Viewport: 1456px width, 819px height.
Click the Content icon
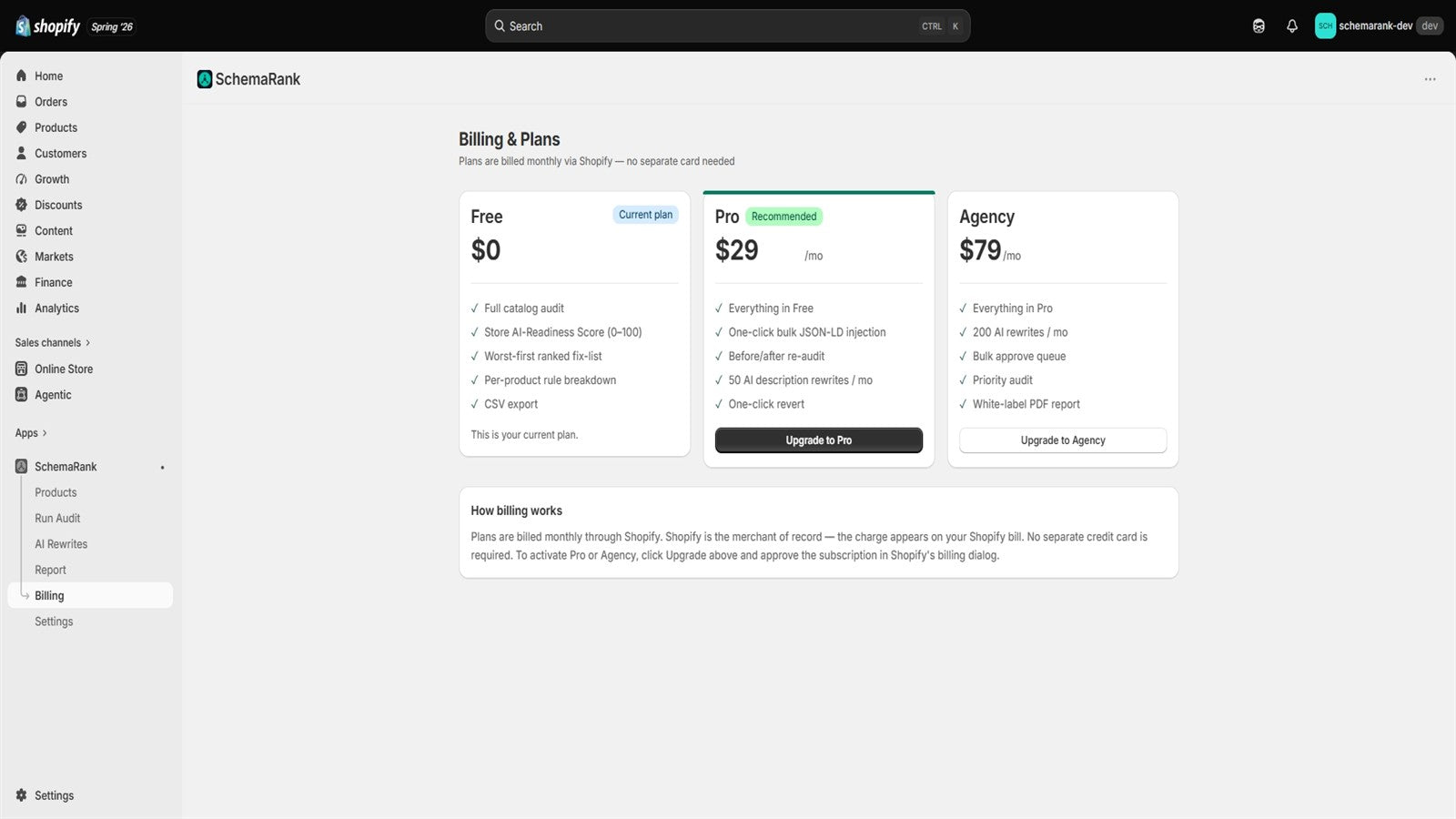pos(22,231)
